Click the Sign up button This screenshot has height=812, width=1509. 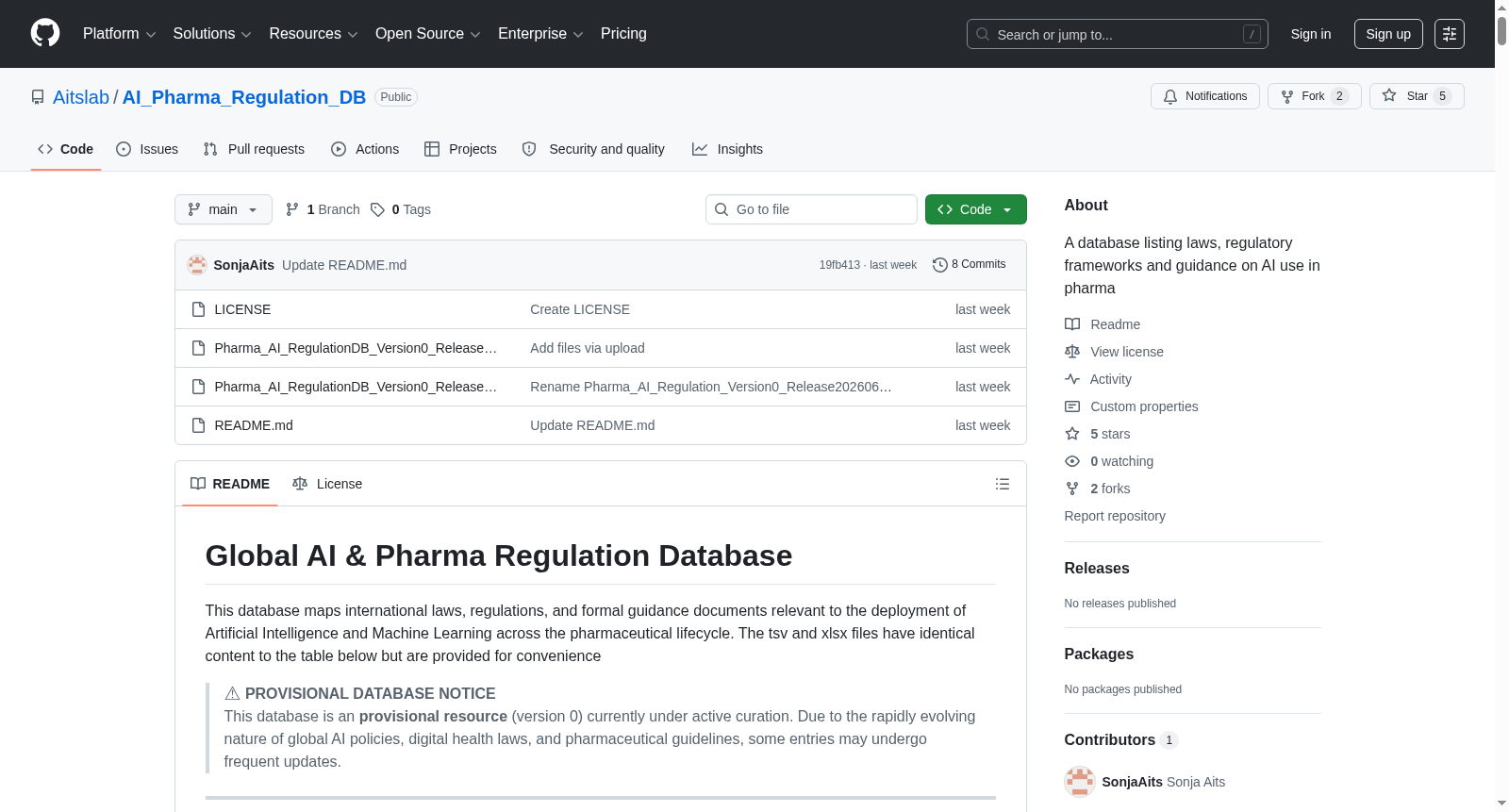click(x=1388, y=34)
